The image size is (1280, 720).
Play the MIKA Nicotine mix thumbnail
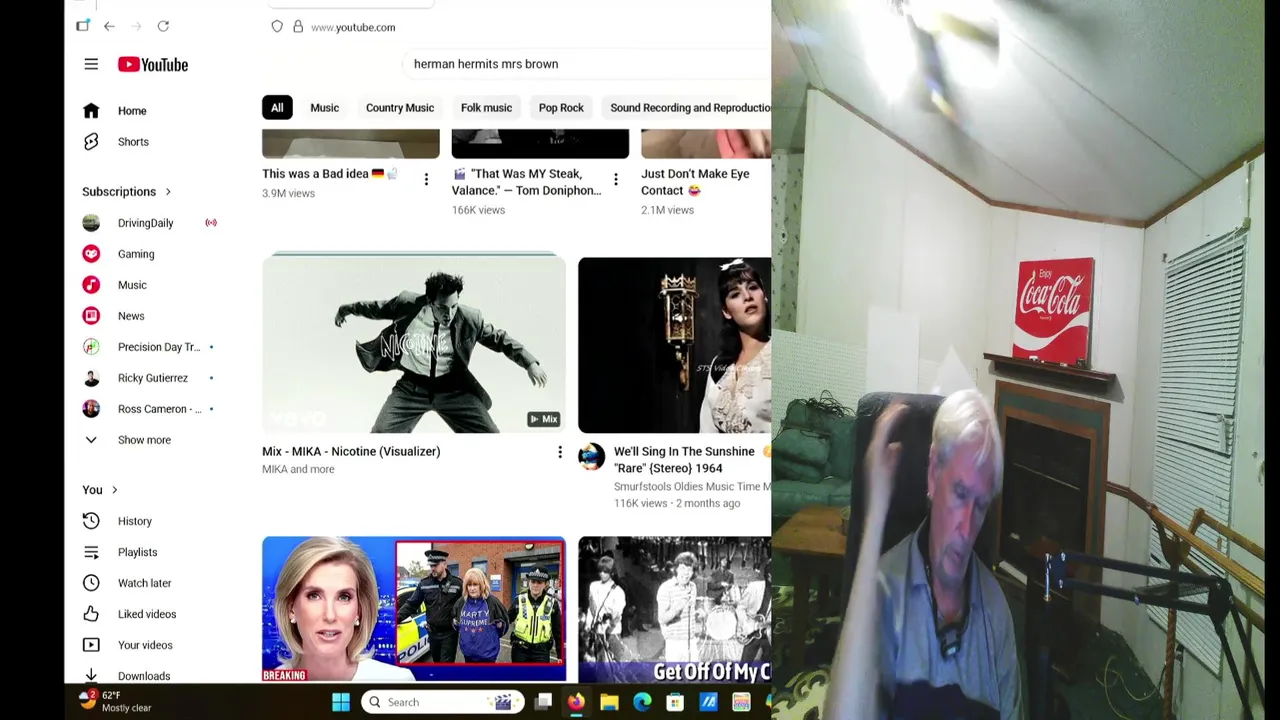tap(414, 345)
